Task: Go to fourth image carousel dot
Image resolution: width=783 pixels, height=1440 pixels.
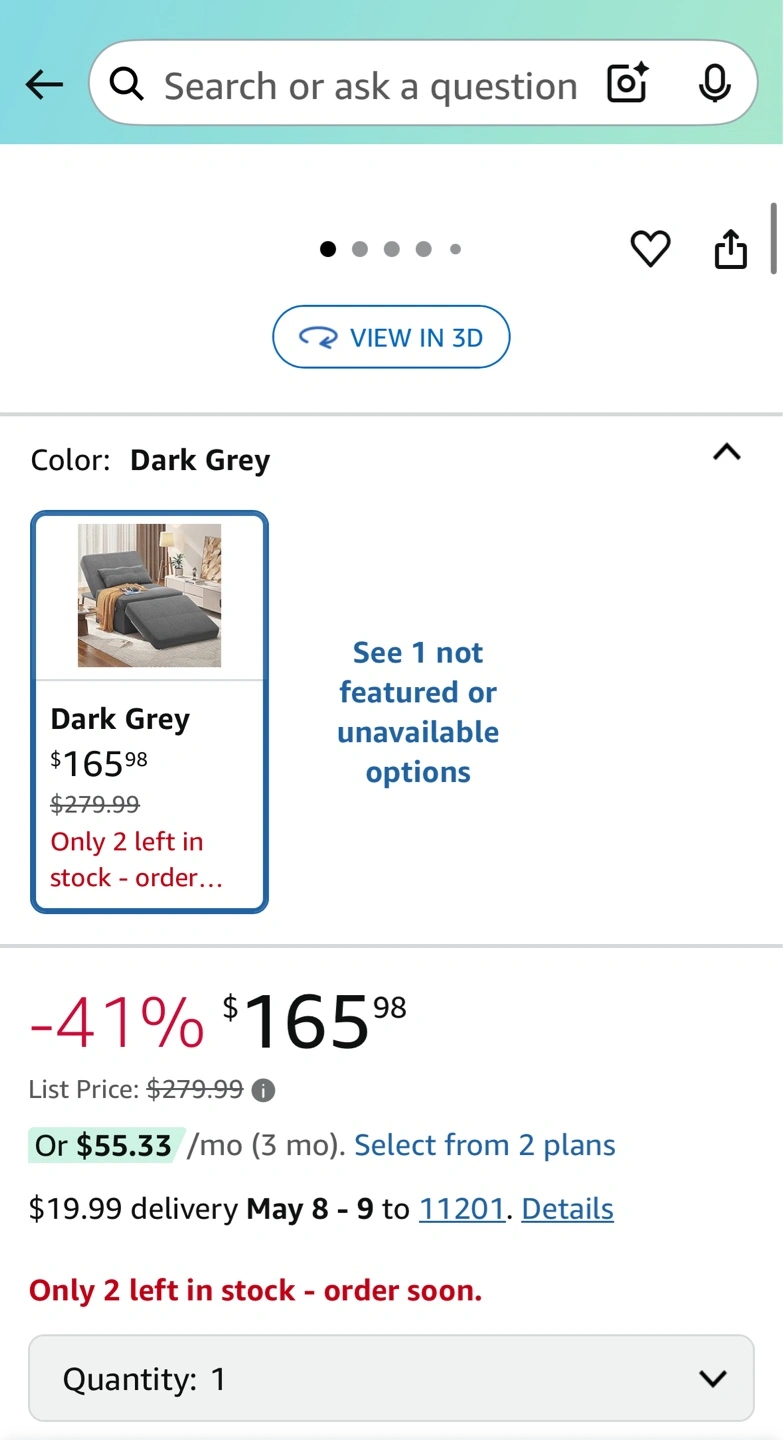Action: click(424, 249)
